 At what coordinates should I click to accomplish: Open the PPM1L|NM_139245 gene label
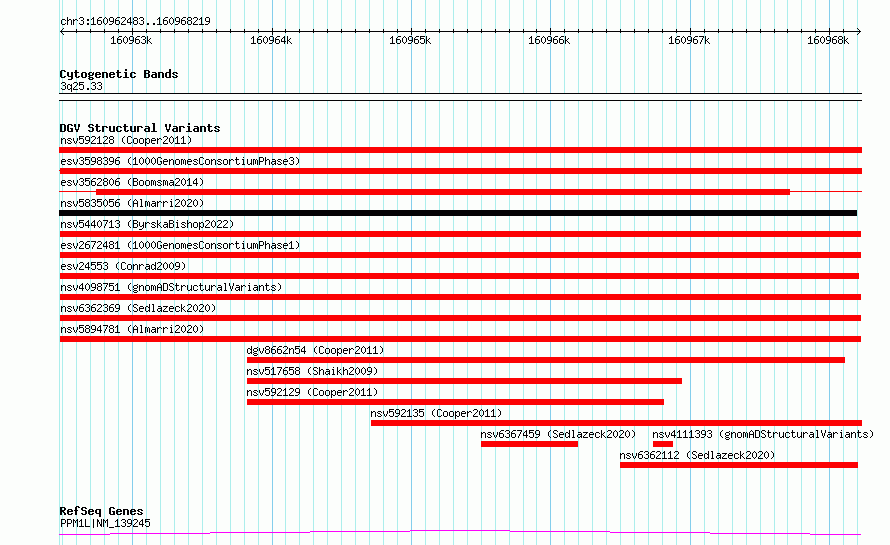(x=105, y=523)
